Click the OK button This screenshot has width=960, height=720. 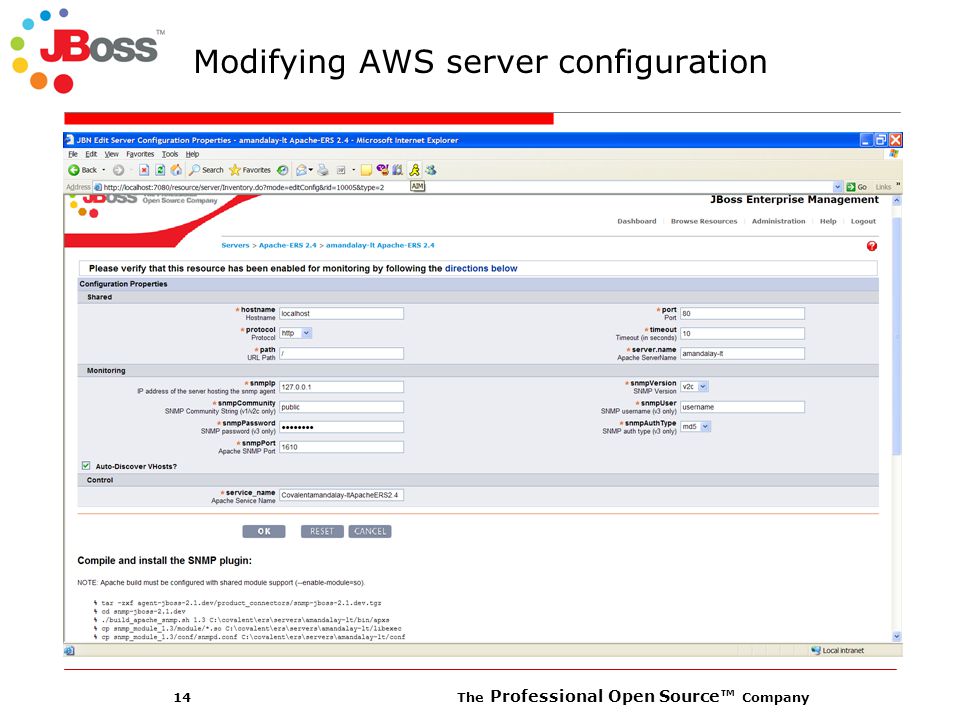tap(264, 531)
